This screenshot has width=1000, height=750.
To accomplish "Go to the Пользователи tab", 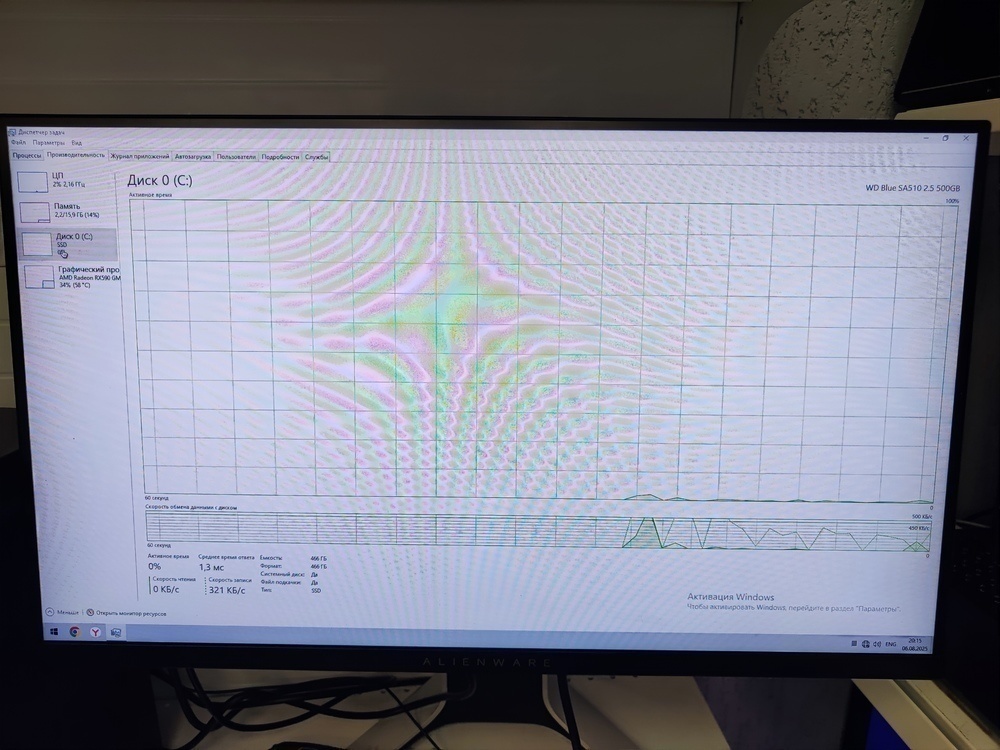I will (236, 157).
